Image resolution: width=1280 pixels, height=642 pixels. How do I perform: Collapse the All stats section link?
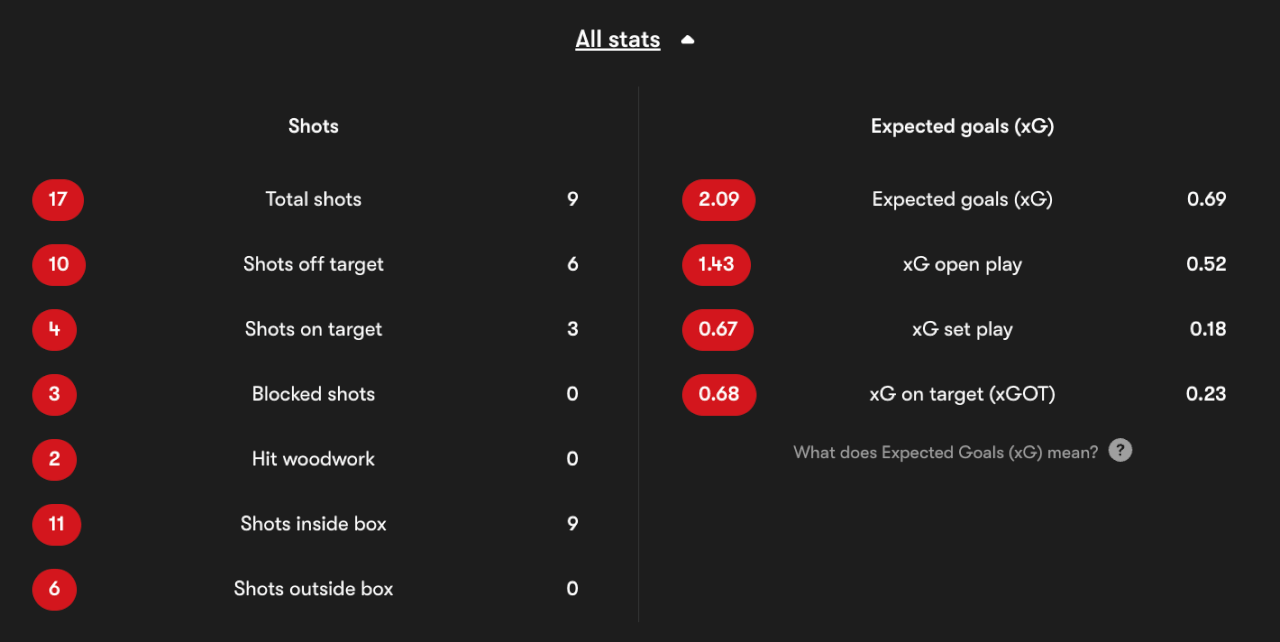(618, 39)
